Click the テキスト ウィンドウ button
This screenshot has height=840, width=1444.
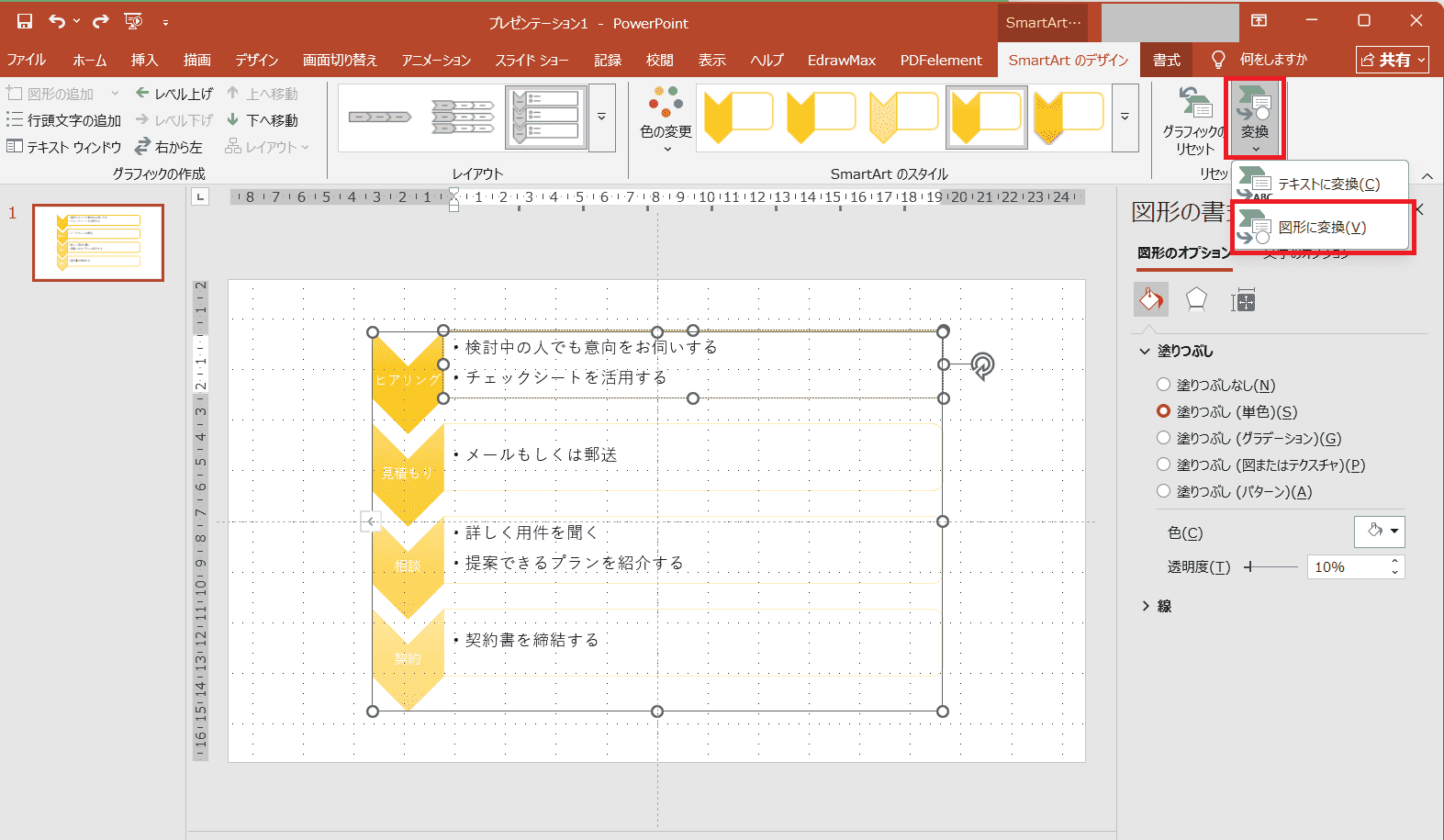[x=64, y=147]
